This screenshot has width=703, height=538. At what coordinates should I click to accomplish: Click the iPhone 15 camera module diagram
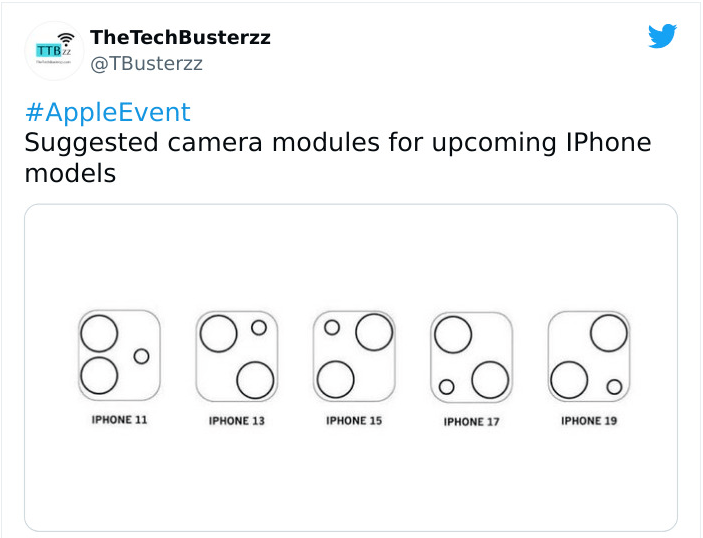pyautogui.click(x=354, y=356)
